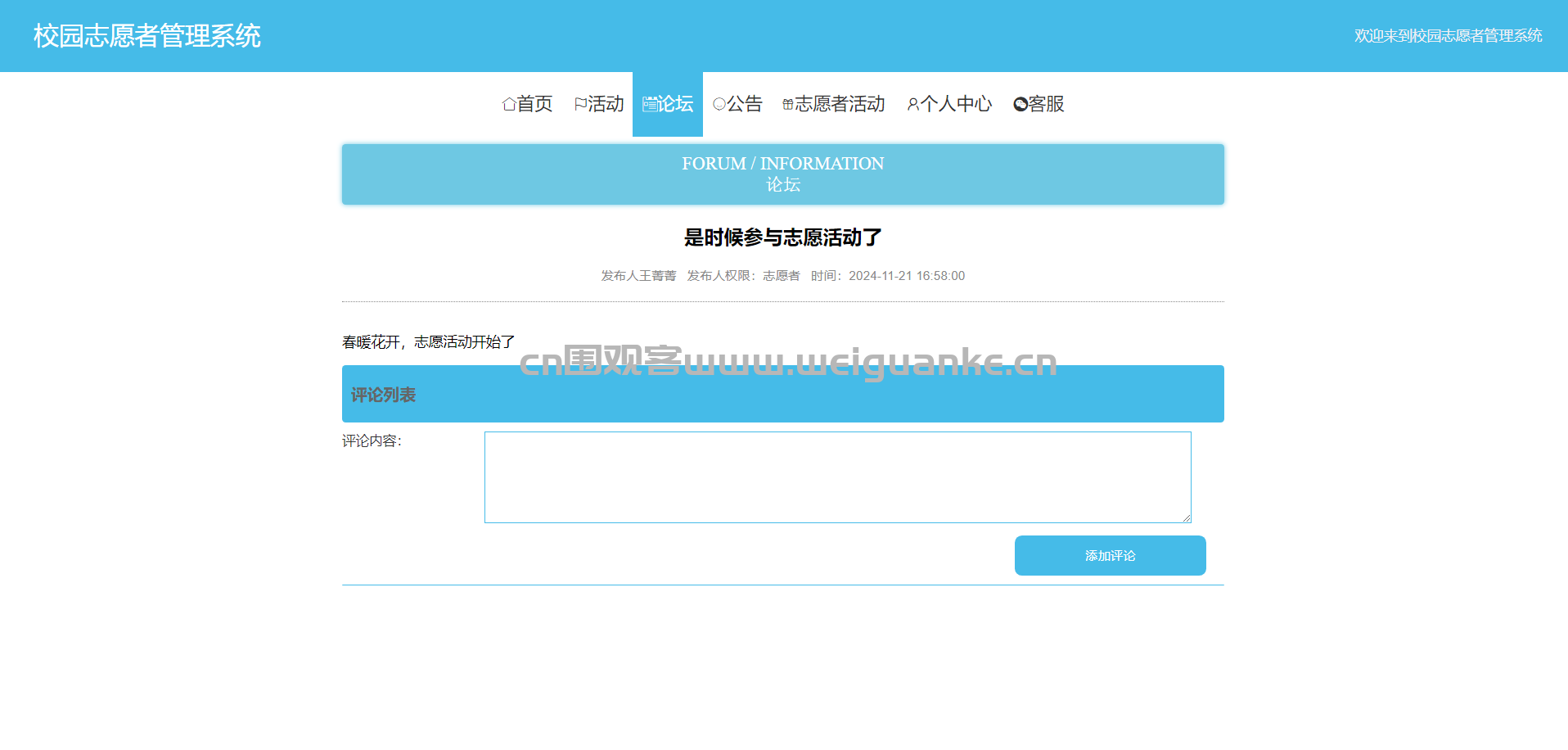Open the 公告 menu item
Image resolution: width=1568 pixels, height=750 pixels.
pos(737,104)
